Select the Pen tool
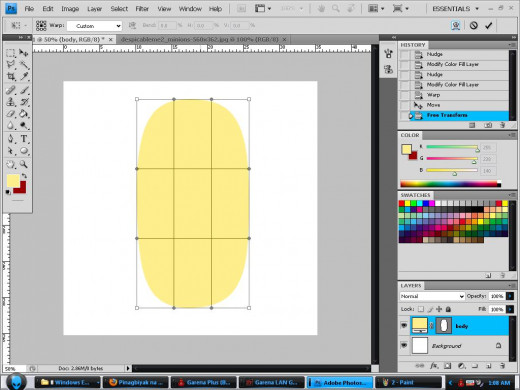The image size is (520, 390). (x=11, y=139)
